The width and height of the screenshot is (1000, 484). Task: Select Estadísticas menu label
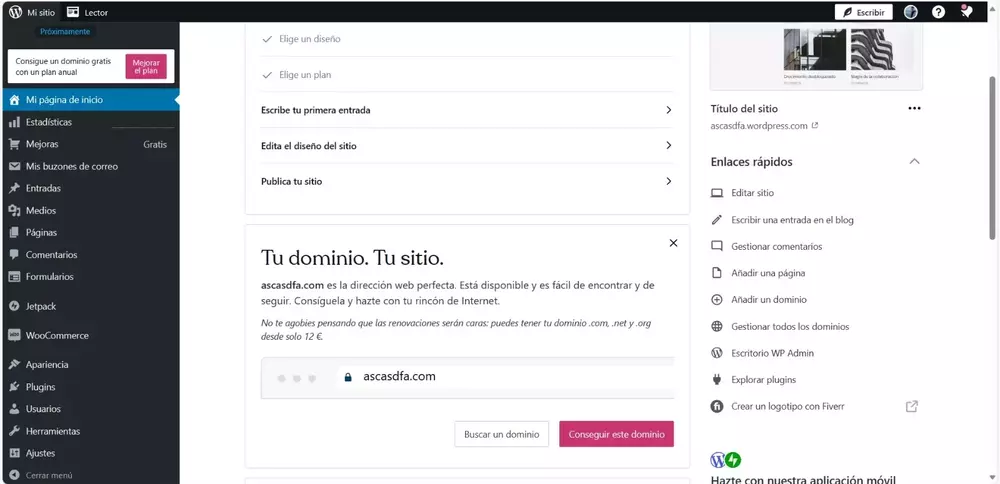48,122
